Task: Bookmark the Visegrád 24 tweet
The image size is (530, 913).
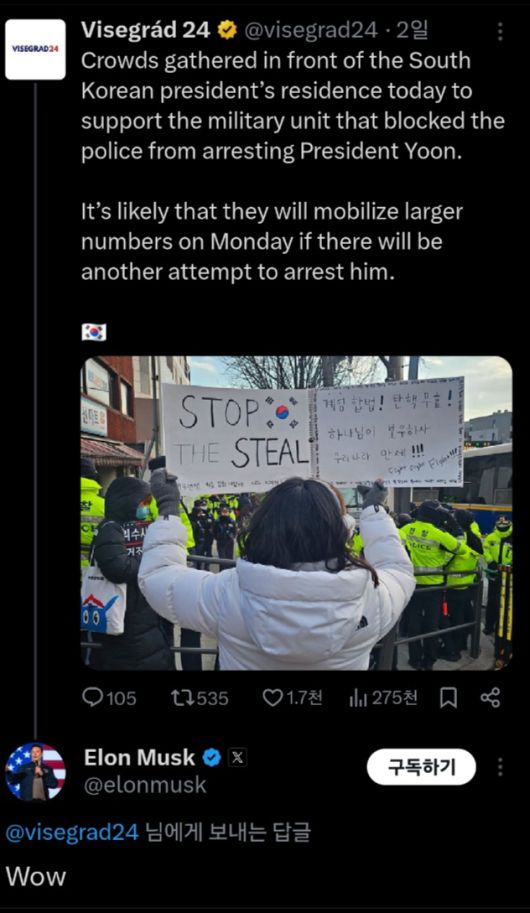Action: point(448,698)
